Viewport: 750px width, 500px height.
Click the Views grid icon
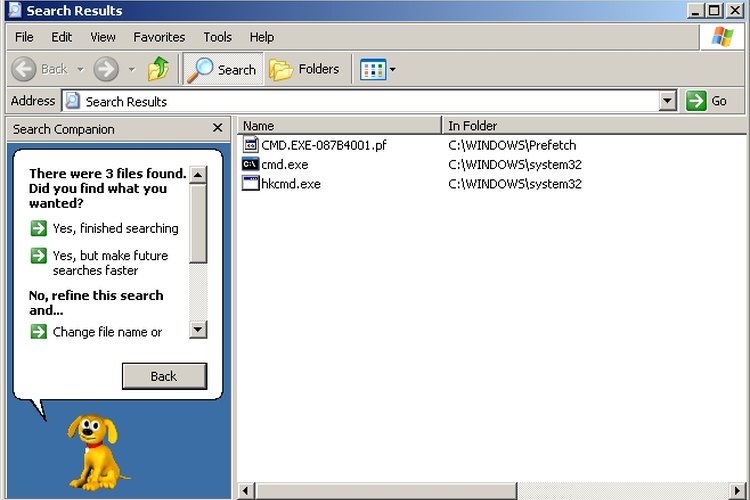coord(373,69)
